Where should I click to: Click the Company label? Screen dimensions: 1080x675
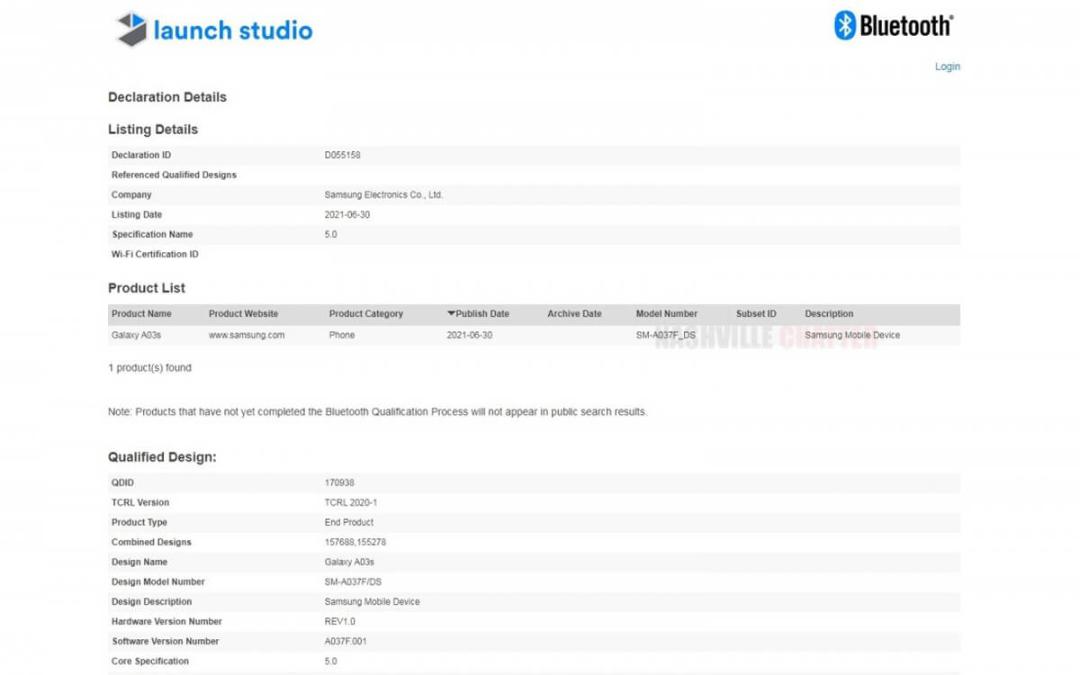coord(131,195)
